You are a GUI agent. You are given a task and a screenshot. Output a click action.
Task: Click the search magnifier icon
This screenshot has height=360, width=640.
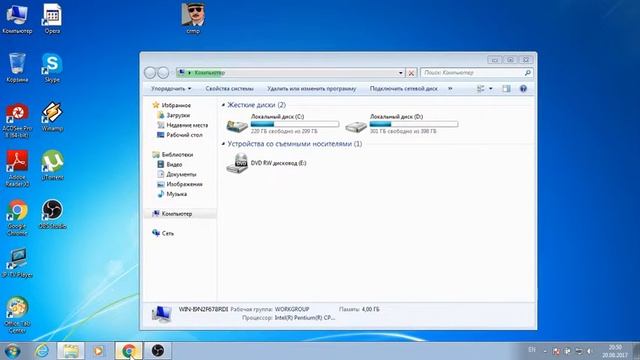click(x=528, y=73)
